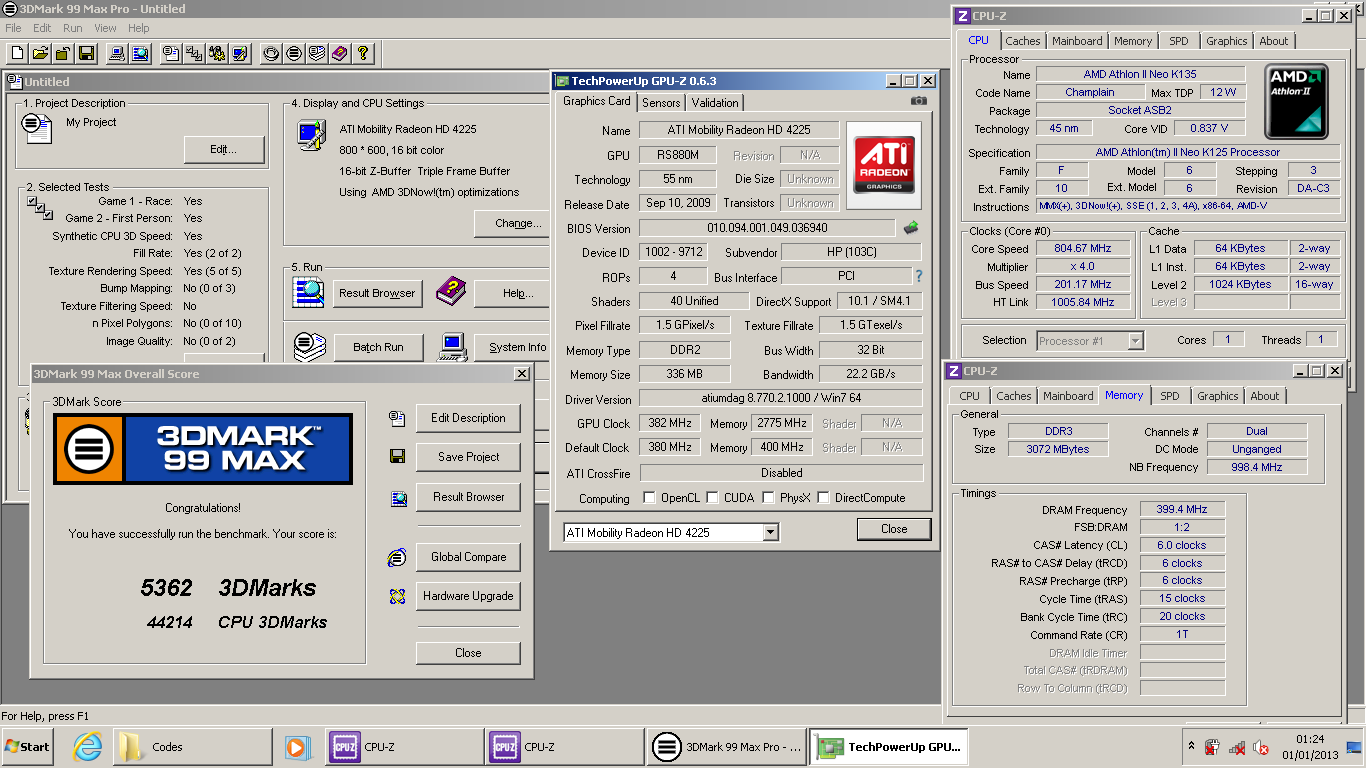Viewport: 1366px width, 768px height.
Task: Click the Global Compare button
Action: 468,557
